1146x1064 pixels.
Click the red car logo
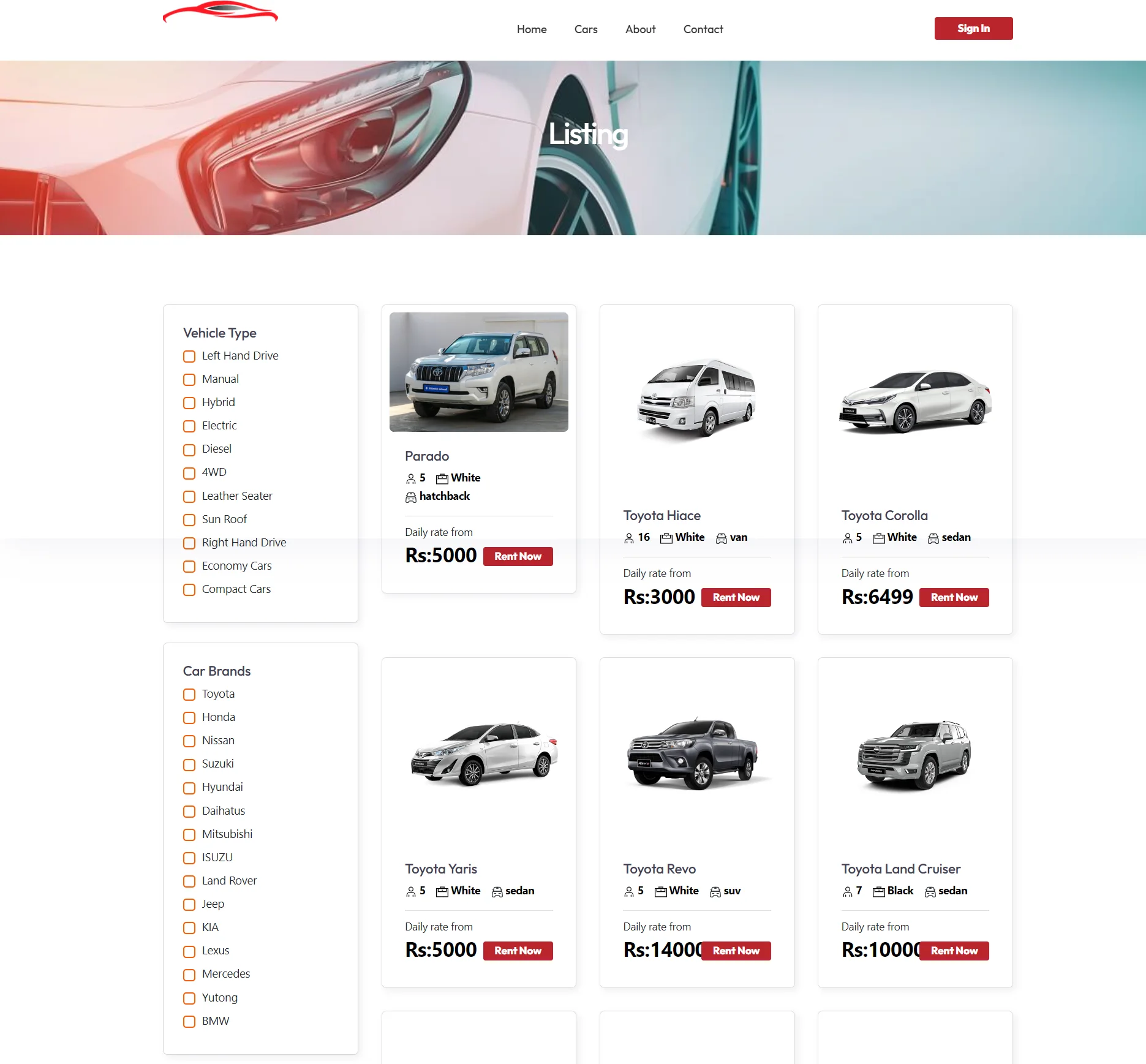[221, 12]
